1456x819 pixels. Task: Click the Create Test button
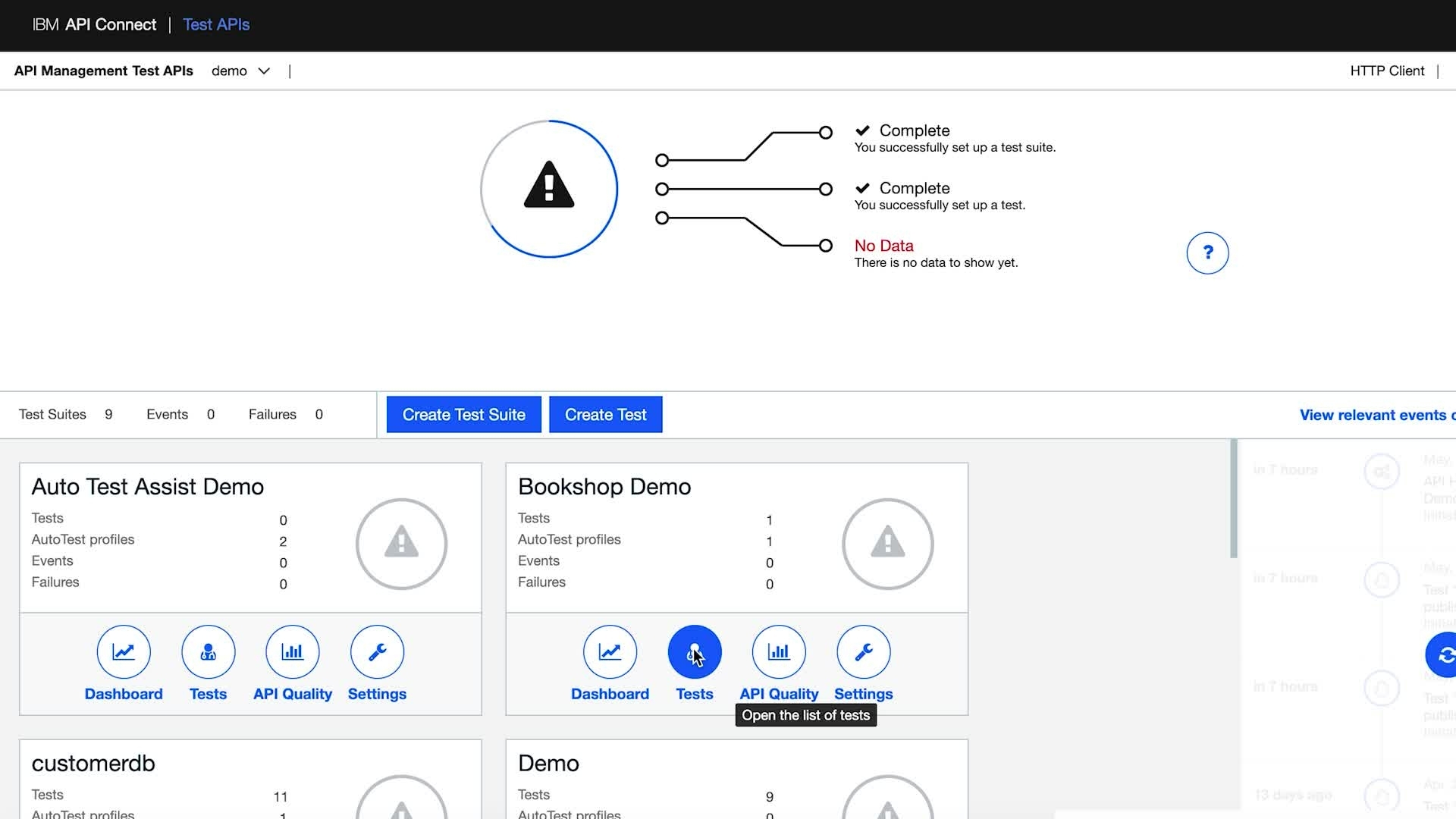coord(605,415)
